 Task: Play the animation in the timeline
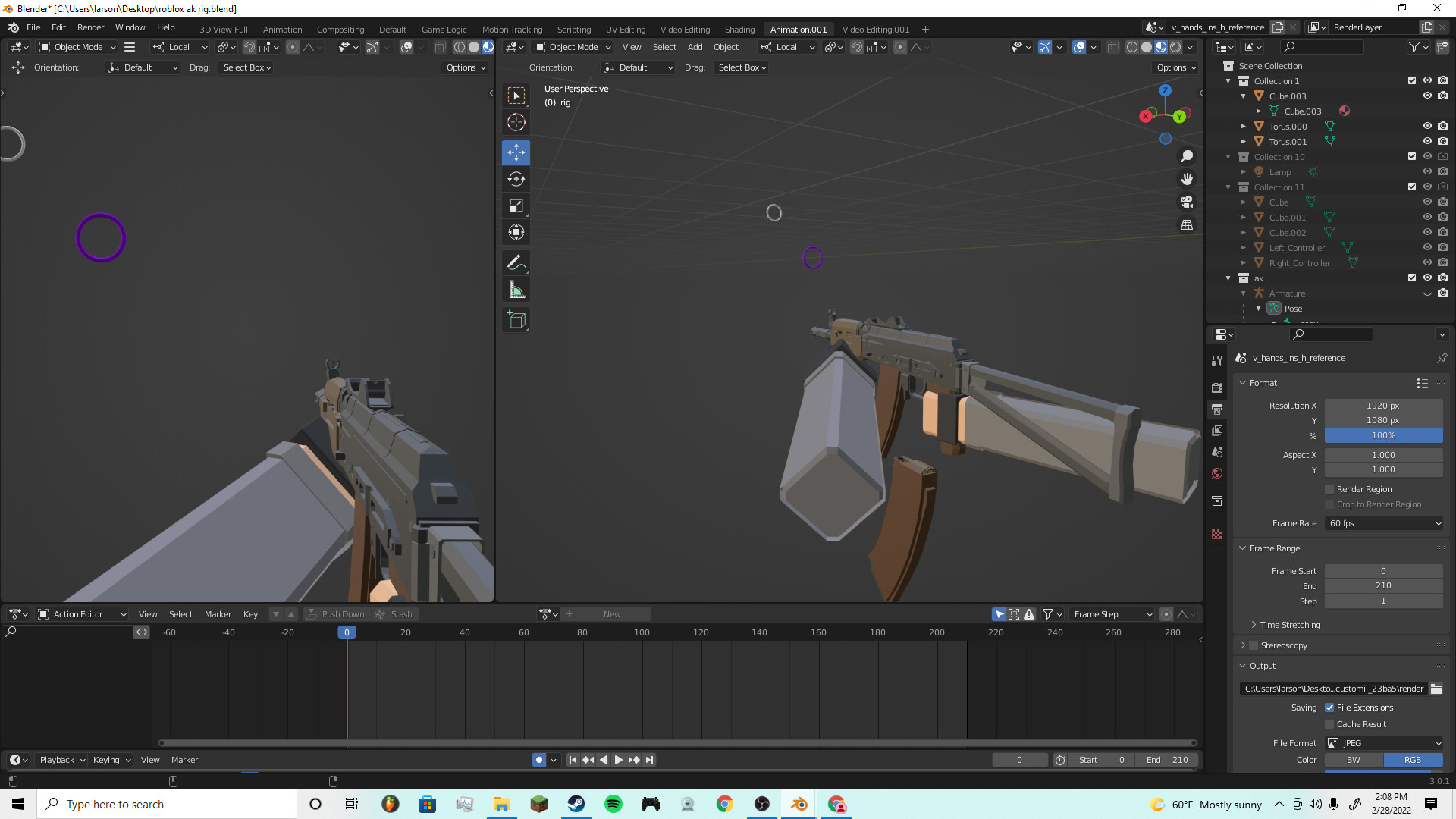pyautogui.click(x=618, y=759)
